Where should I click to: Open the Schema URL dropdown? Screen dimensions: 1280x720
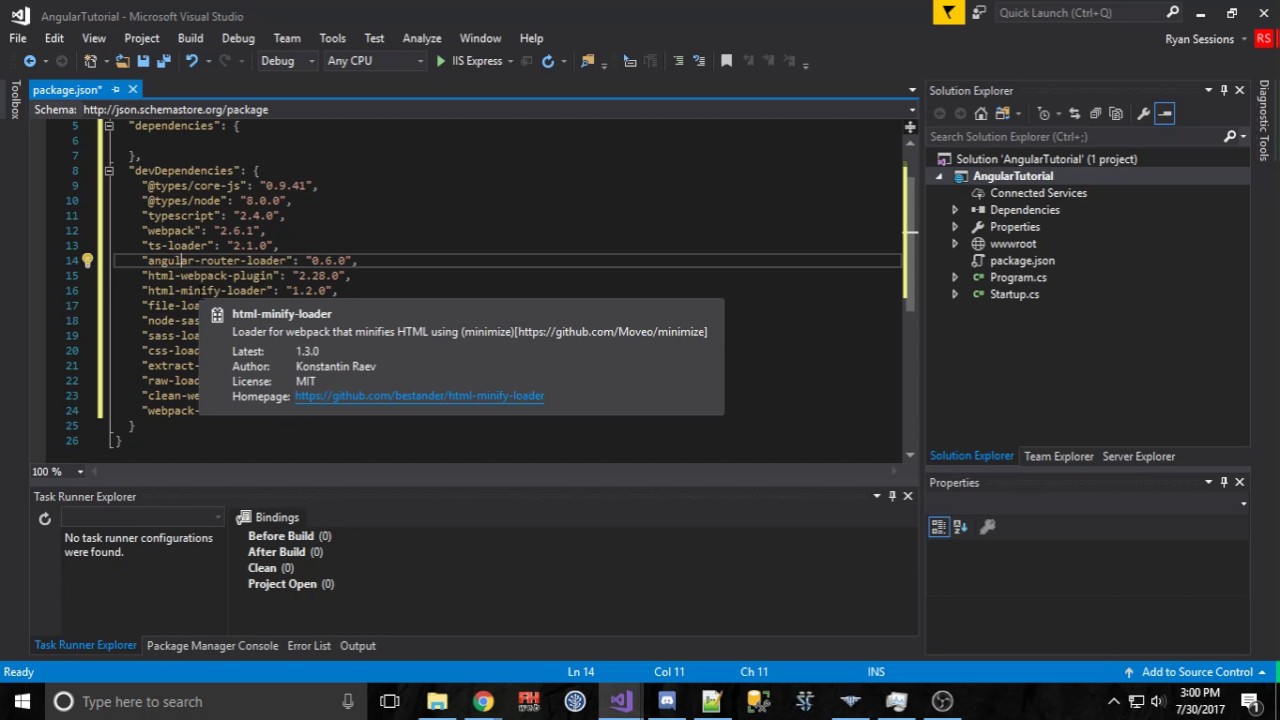click(912, 109)
